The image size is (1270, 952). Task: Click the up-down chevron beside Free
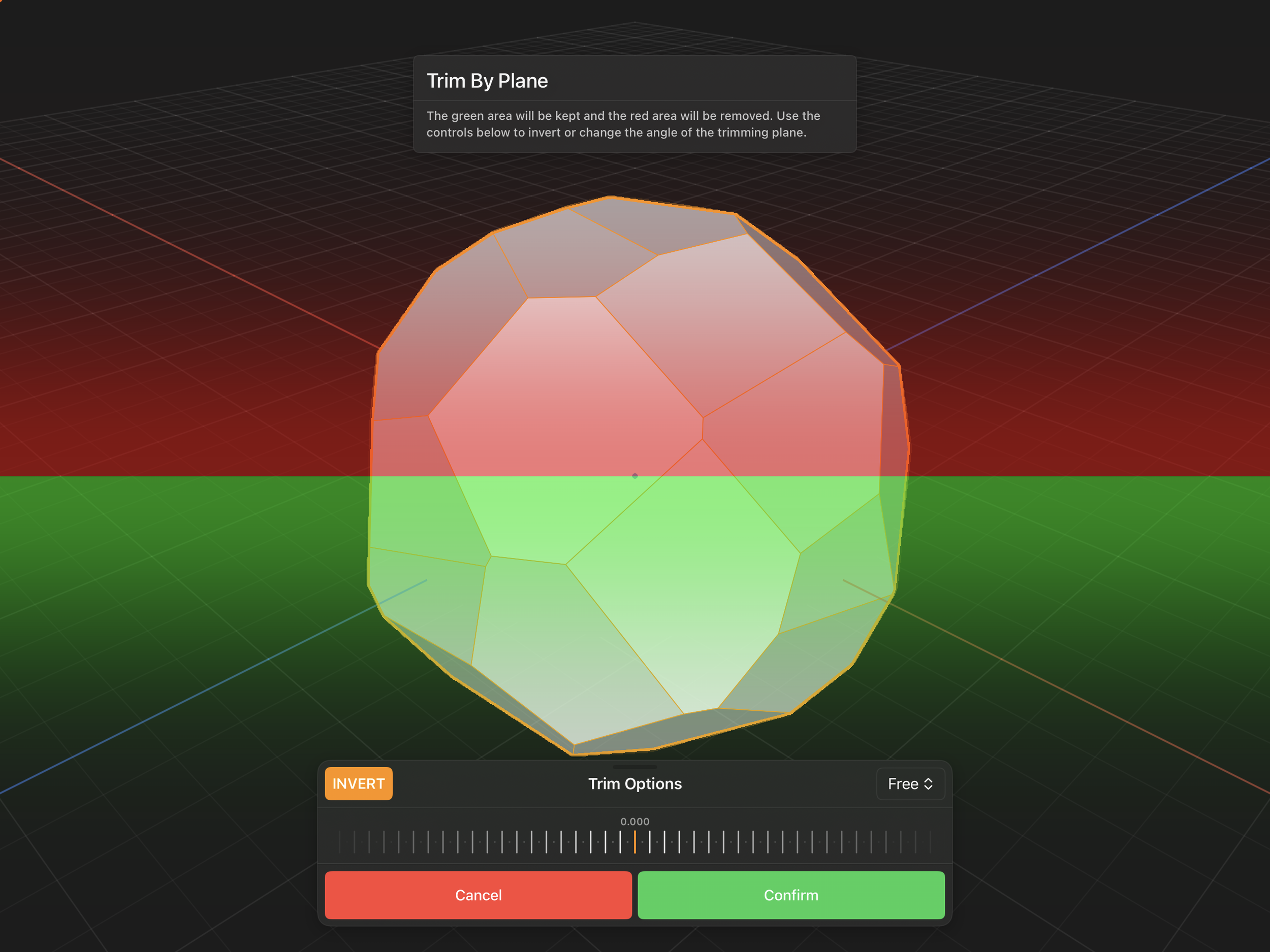point(929,784)
